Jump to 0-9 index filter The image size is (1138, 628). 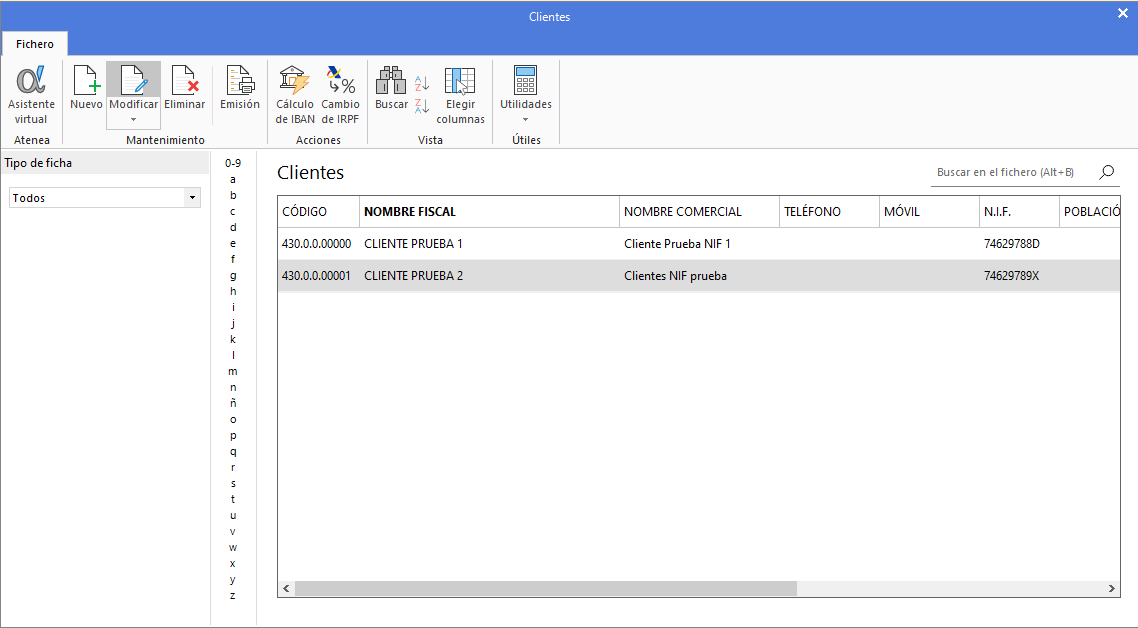[x=233, y=163]
